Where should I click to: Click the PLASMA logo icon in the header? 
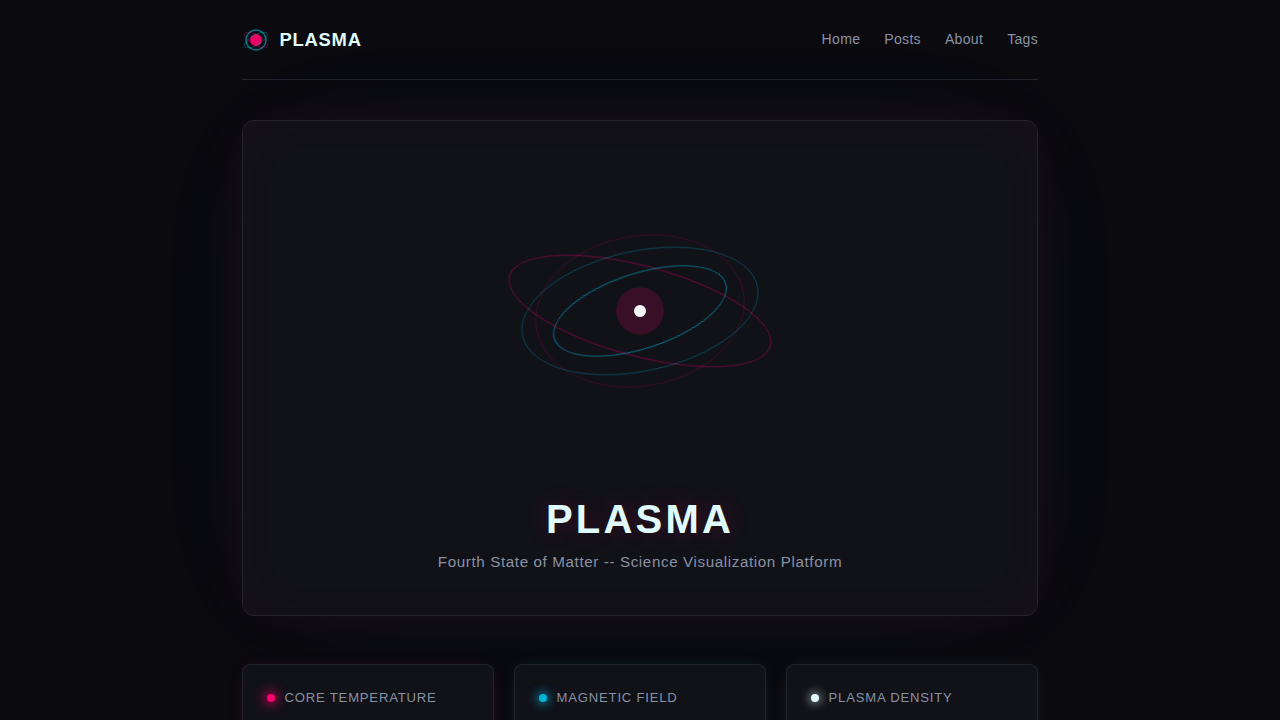click(x=255, y=40)
